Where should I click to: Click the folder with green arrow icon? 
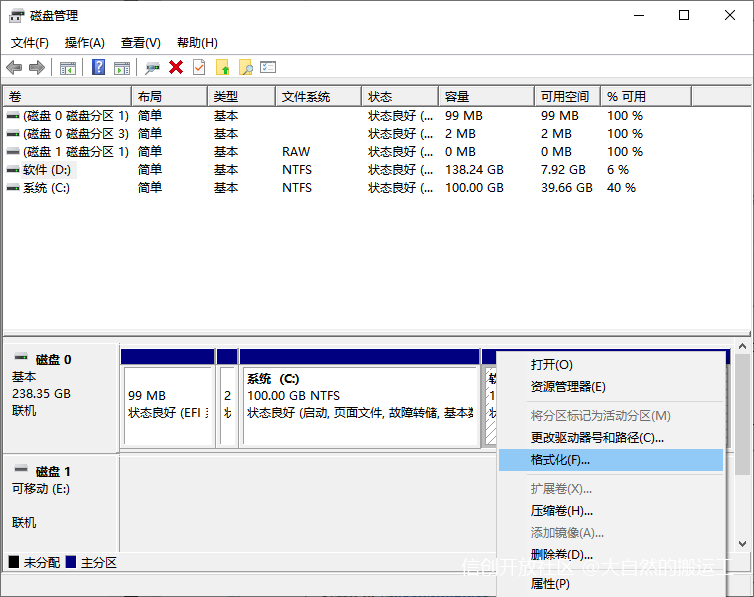coord(223,68)
